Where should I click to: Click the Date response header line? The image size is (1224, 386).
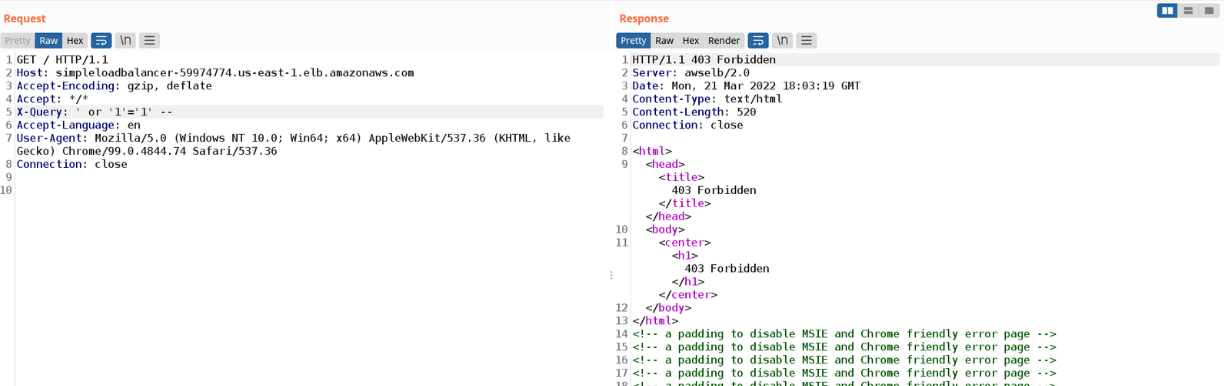746,86
